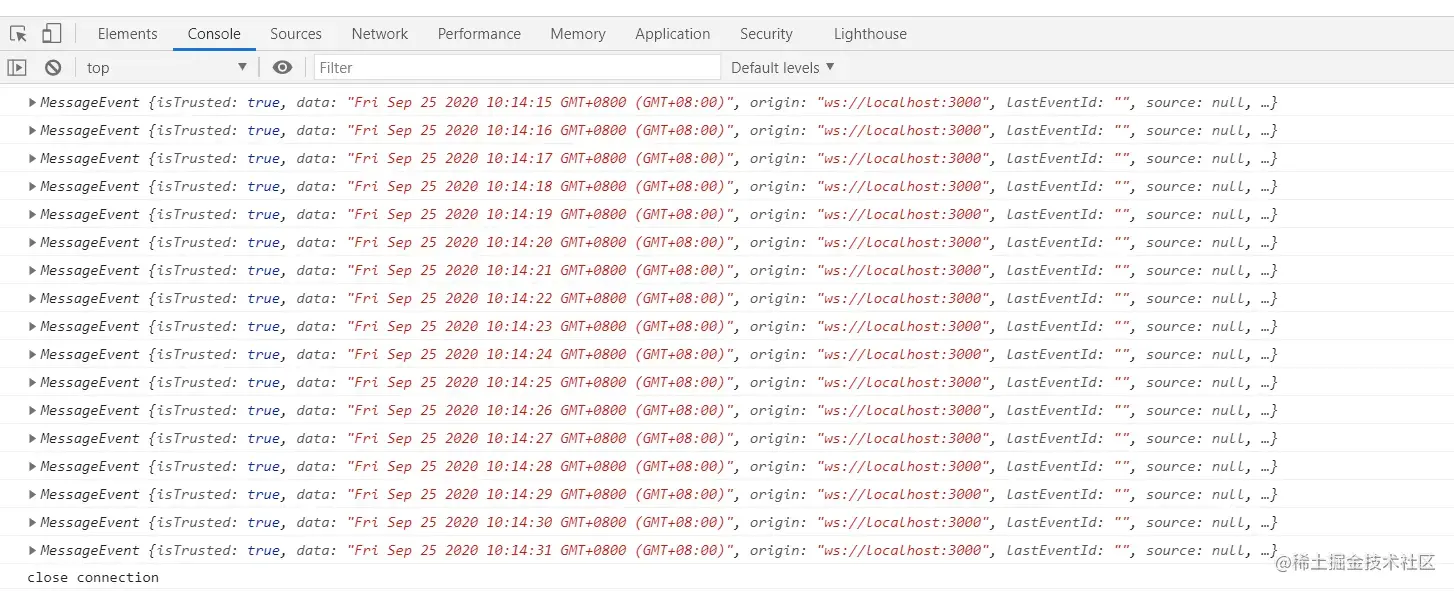Toggle the device toolbar icon
Screen dimensions: 1454x591
(51, 34)
